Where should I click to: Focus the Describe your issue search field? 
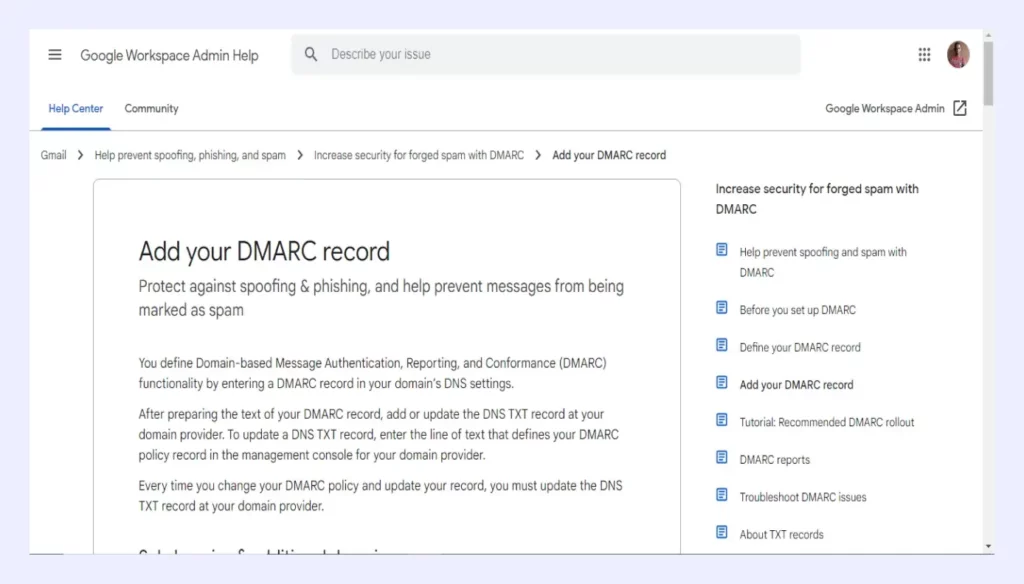(545, 54)
